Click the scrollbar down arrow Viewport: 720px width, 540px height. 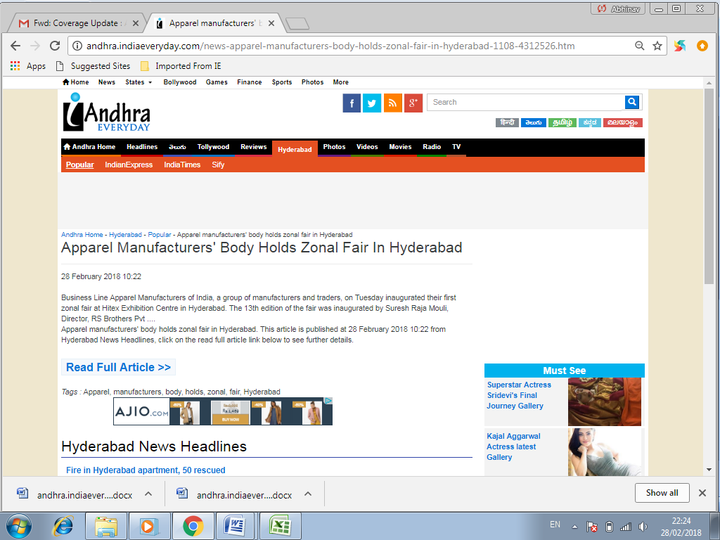pyautogui.click(x=709, y=469)
